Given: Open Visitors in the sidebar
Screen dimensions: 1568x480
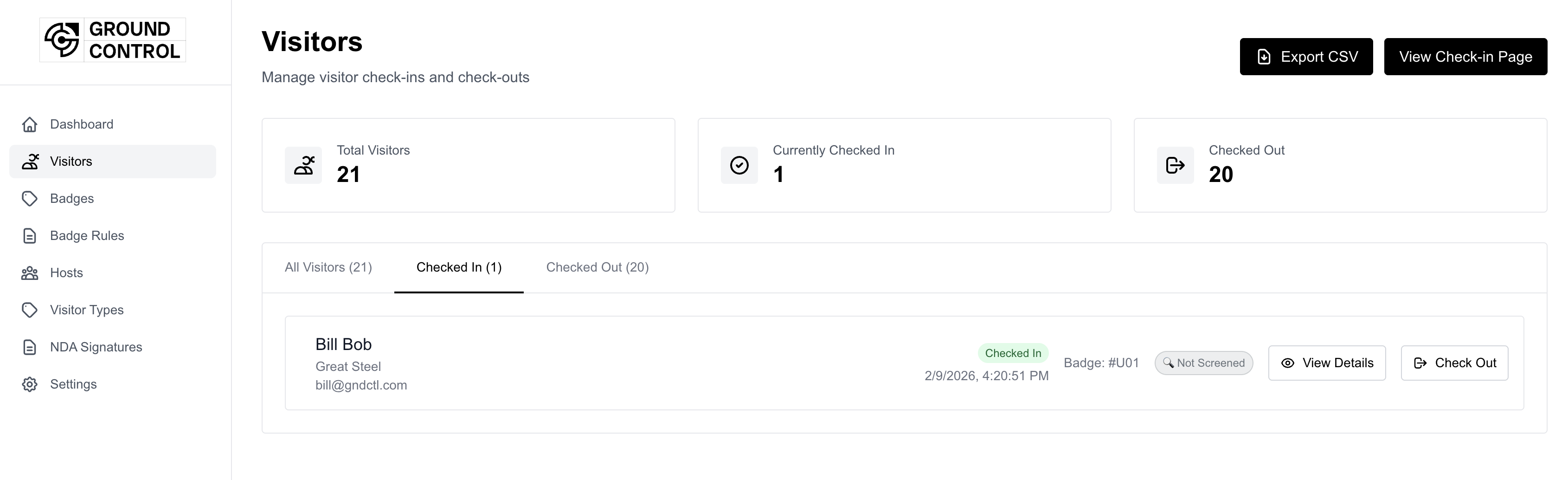Looking at the screenshot, I should click(x=71, y=162).
